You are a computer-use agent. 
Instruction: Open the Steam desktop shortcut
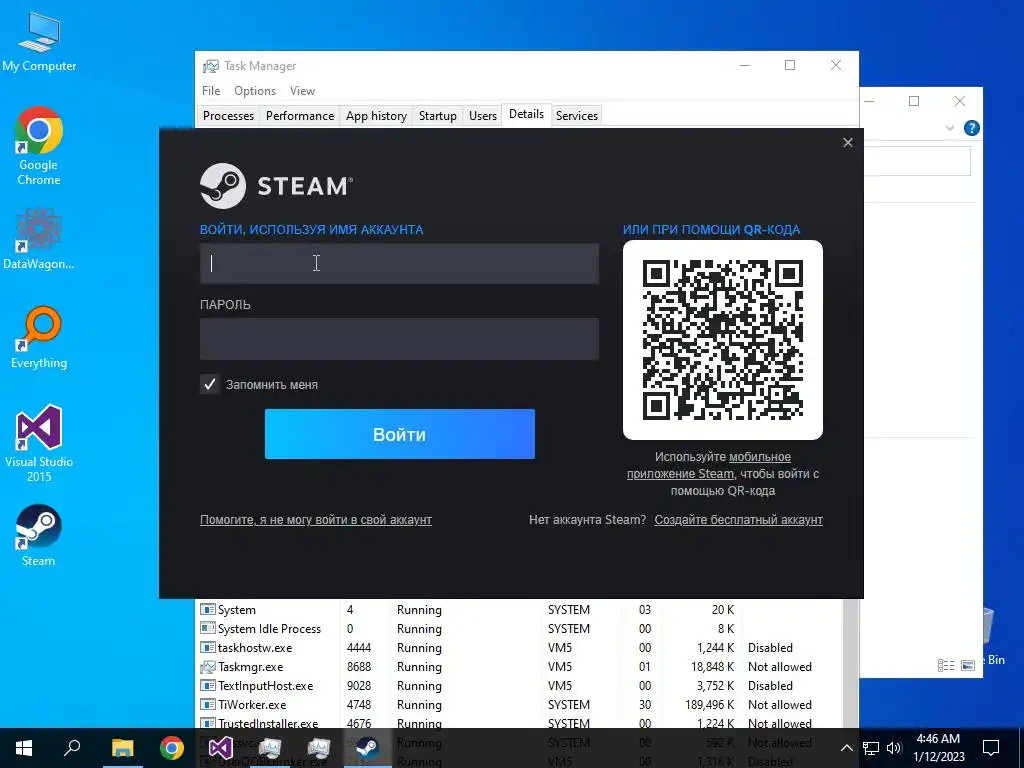[39, 536]
